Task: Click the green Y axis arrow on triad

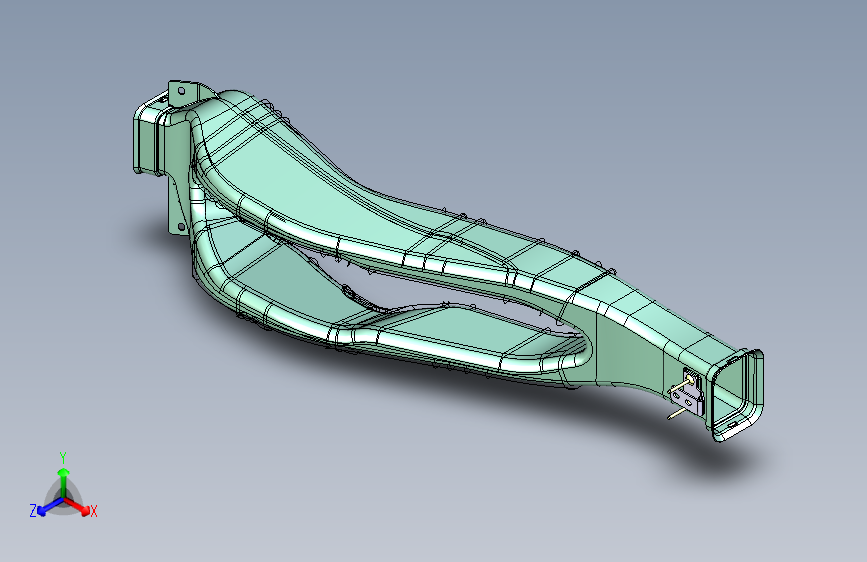Action: [64, 481]
